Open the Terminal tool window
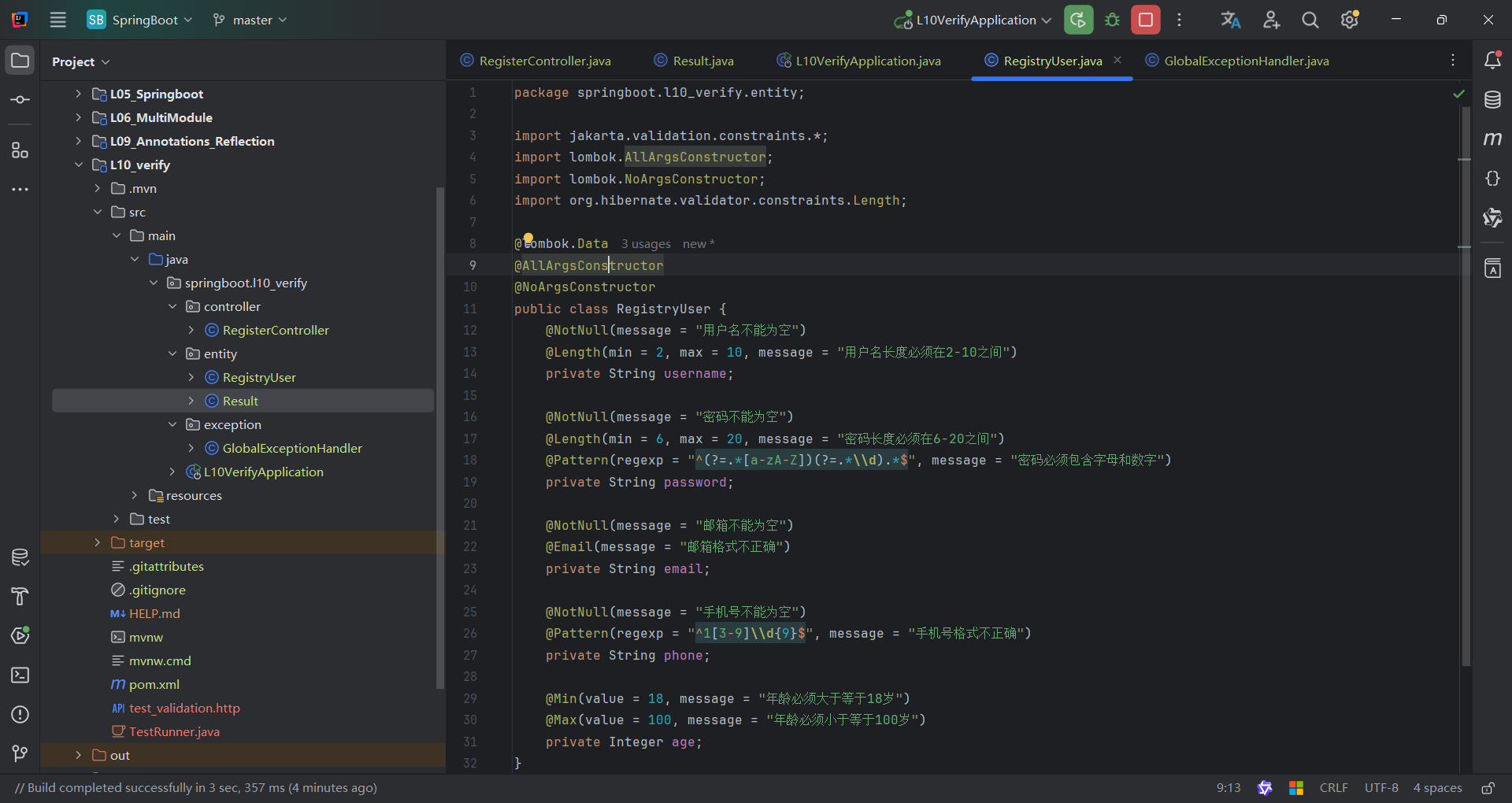Screen dimensions: 1512x803 20,675
